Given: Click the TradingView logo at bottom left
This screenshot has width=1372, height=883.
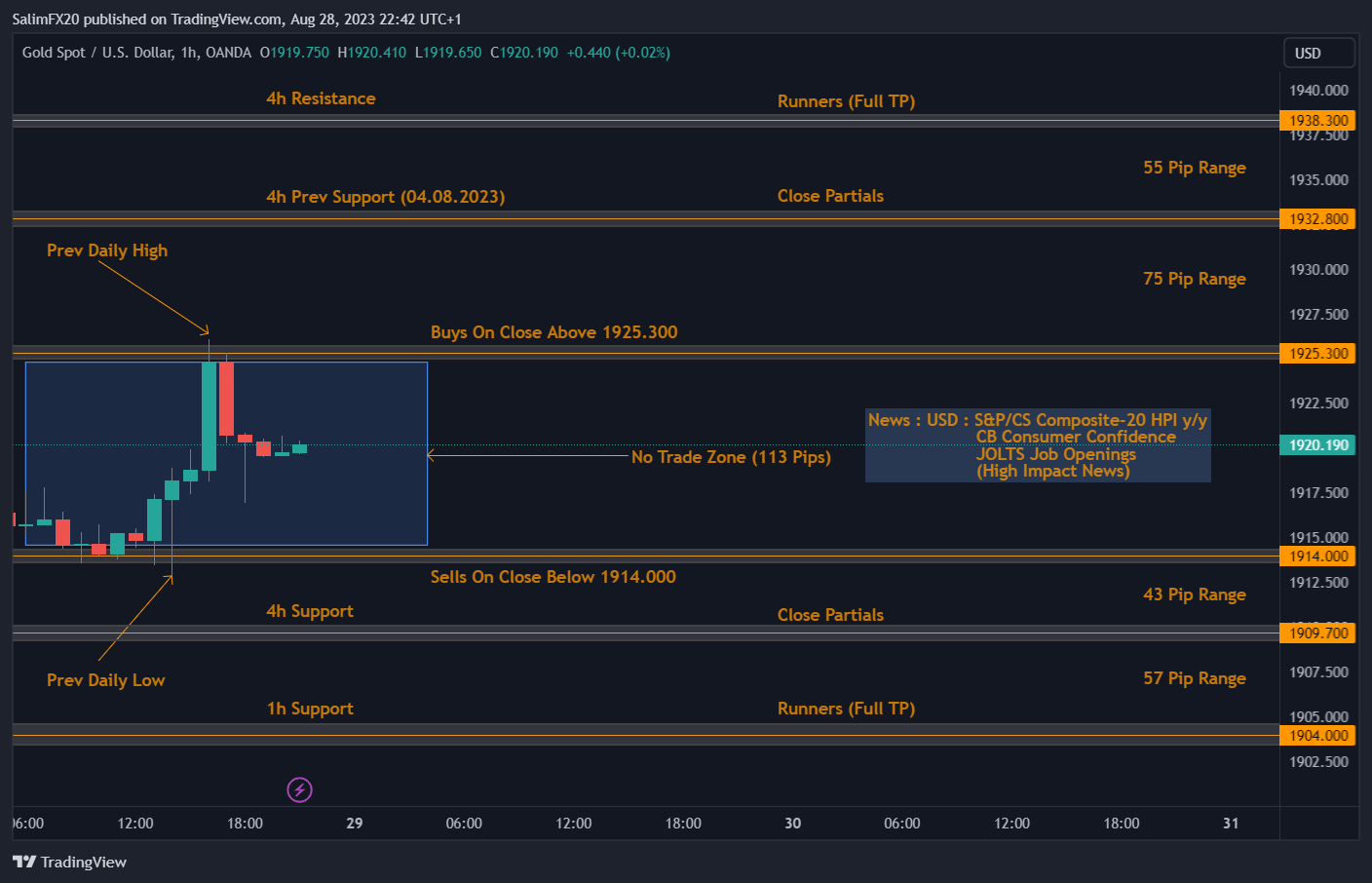Looking at the screenshot, I should click(69, 862).
